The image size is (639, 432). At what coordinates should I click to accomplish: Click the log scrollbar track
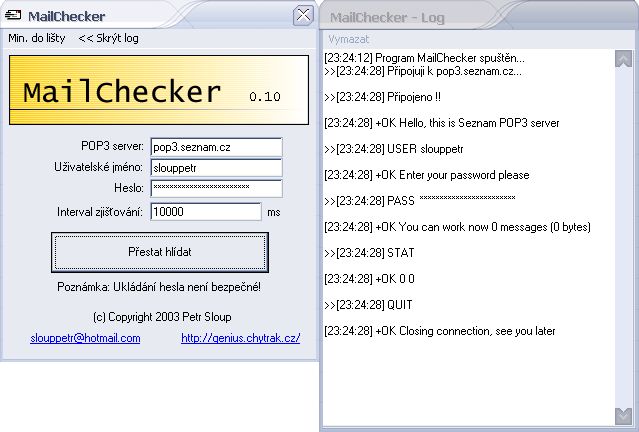pos(623,237)
